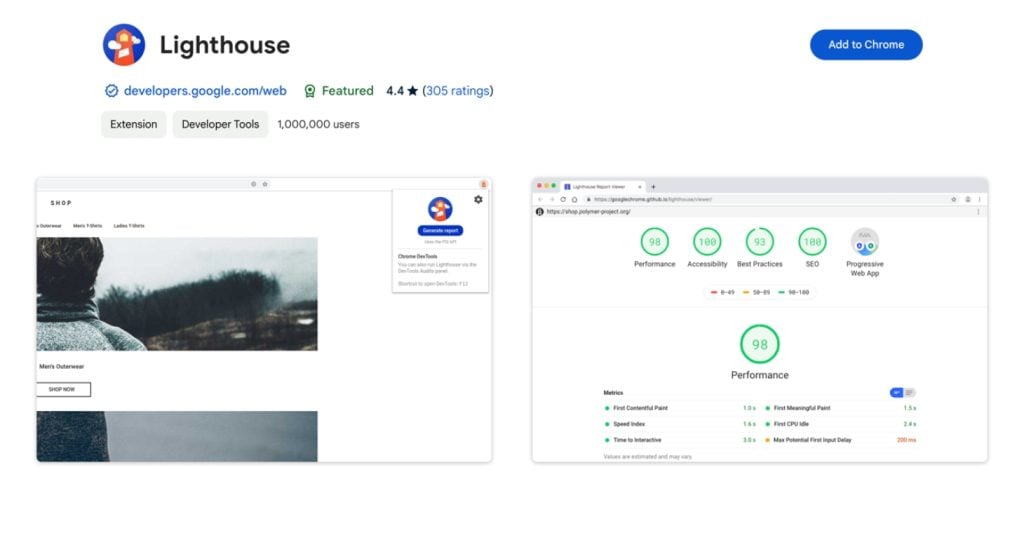Click the Ladies T-Shirts tab in shop screenshot
This screenshot has width=1024, height=533.
pos(129,226)
